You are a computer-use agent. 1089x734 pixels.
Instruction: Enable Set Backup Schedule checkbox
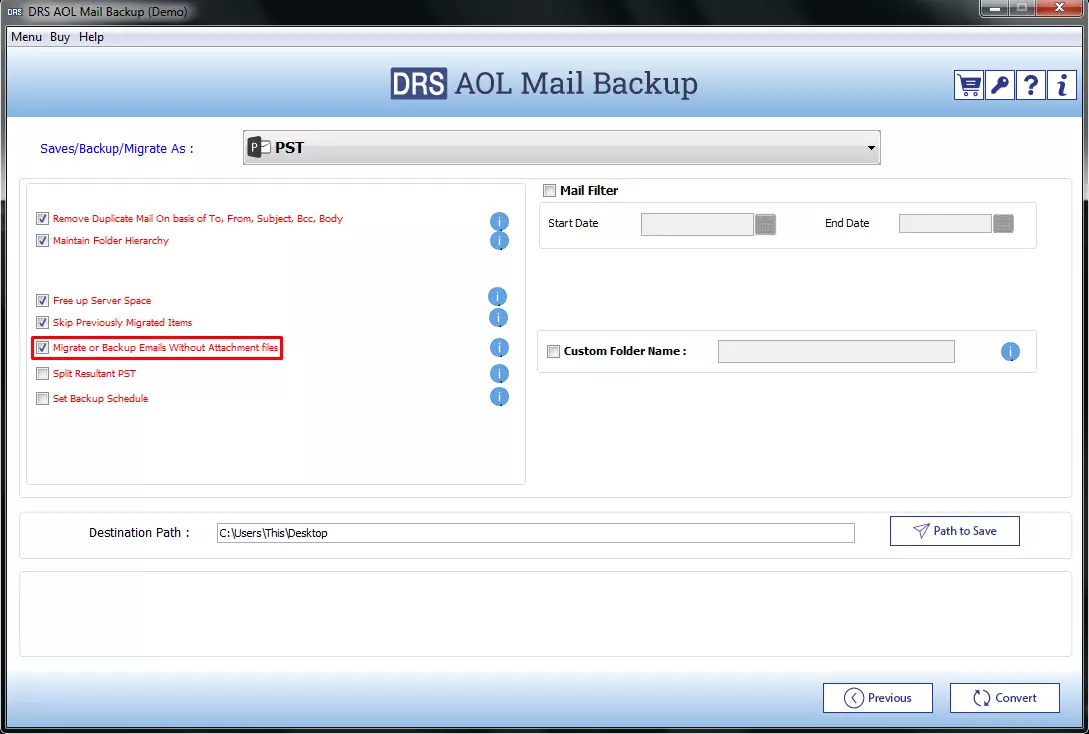[x=42, y=399]
